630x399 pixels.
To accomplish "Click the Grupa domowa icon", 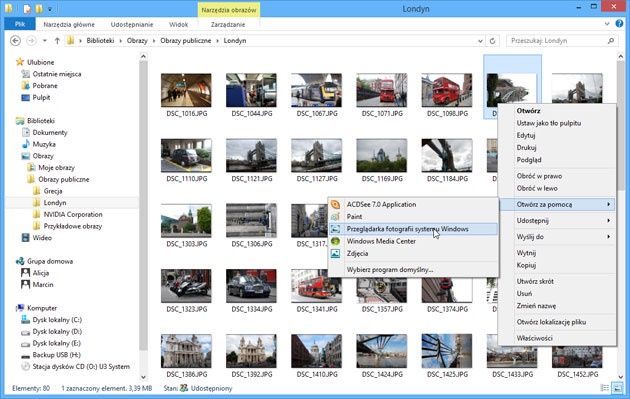I will [x=20, y=261].
